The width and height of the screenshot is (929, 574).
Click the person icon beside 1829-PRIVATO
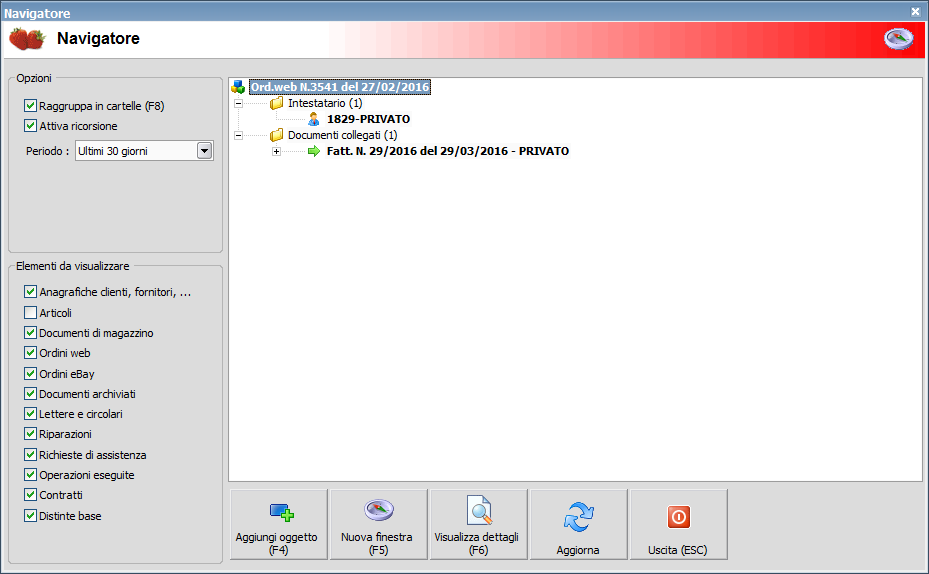[314, 119]
